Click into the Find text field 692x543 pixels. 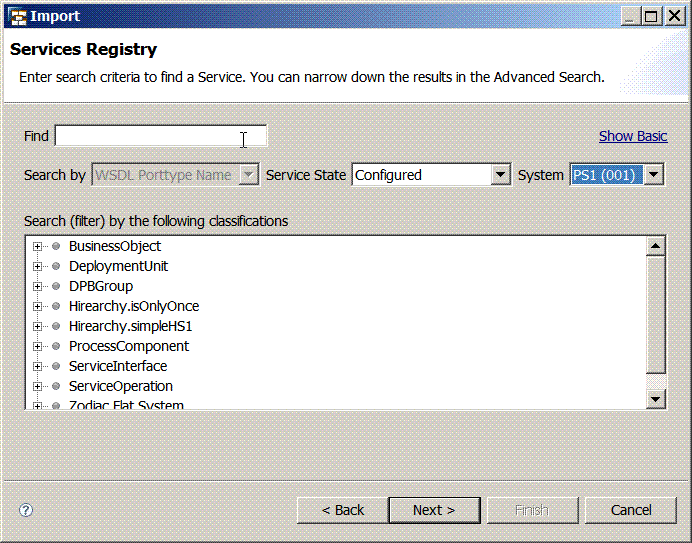point(160,136)
